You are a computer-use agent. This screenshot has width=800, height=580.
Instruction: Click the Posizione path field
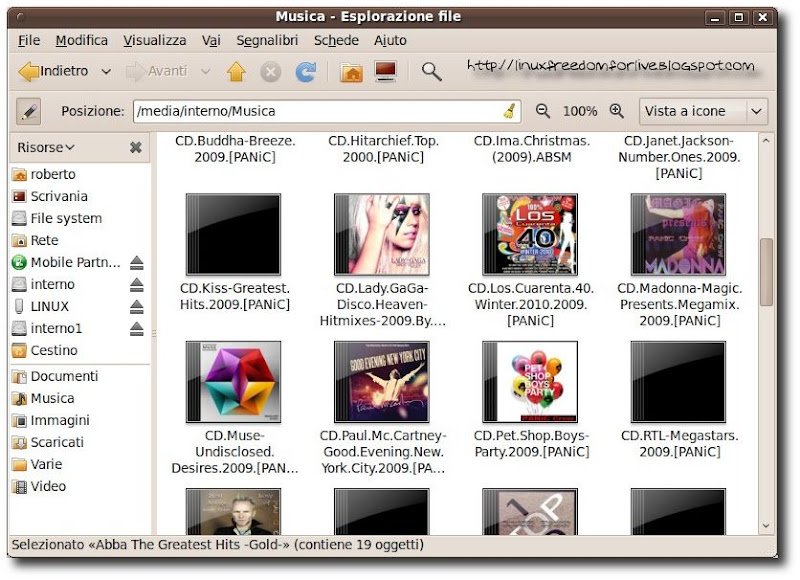pyautogui.click(x=327, y=111)
